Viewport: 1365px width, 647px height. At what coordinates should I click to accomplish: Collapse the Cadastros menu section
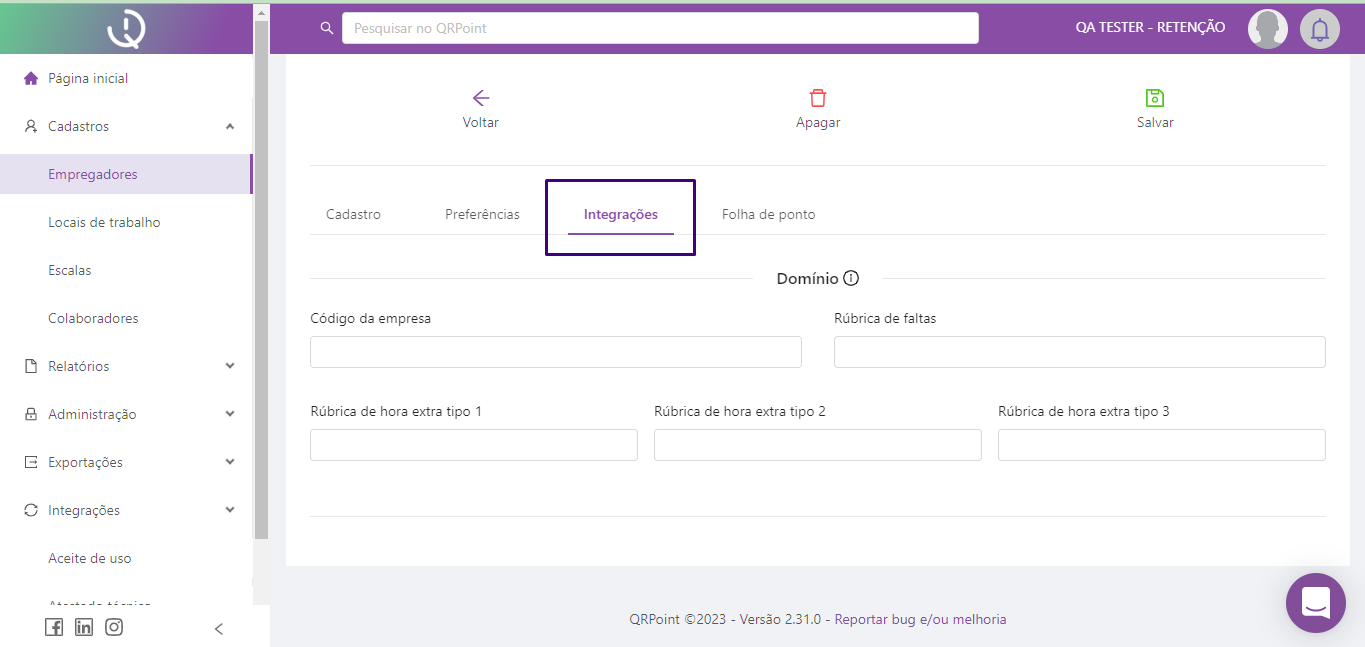pyautogui.click(x=230, y=126)
